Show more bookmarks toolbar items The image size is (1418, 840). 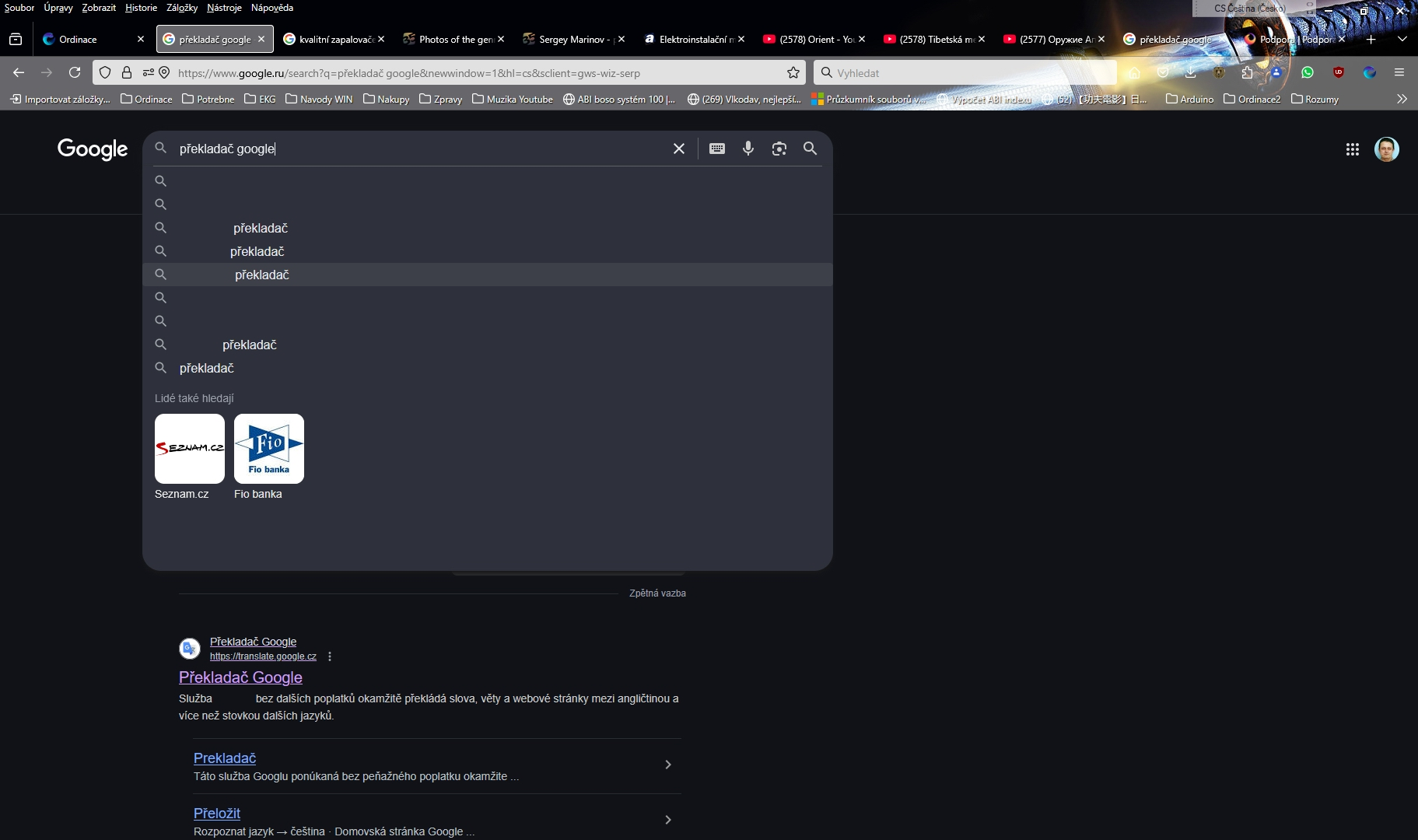[1402, 99]
